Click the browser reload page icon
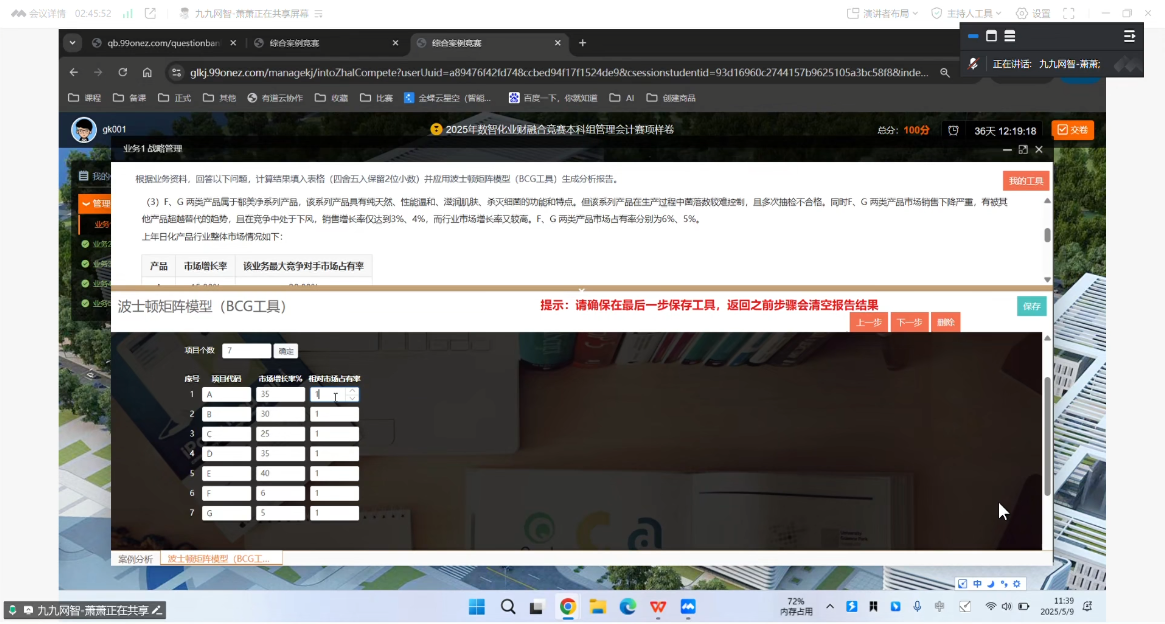The image size is (1165, 624). 123,73
